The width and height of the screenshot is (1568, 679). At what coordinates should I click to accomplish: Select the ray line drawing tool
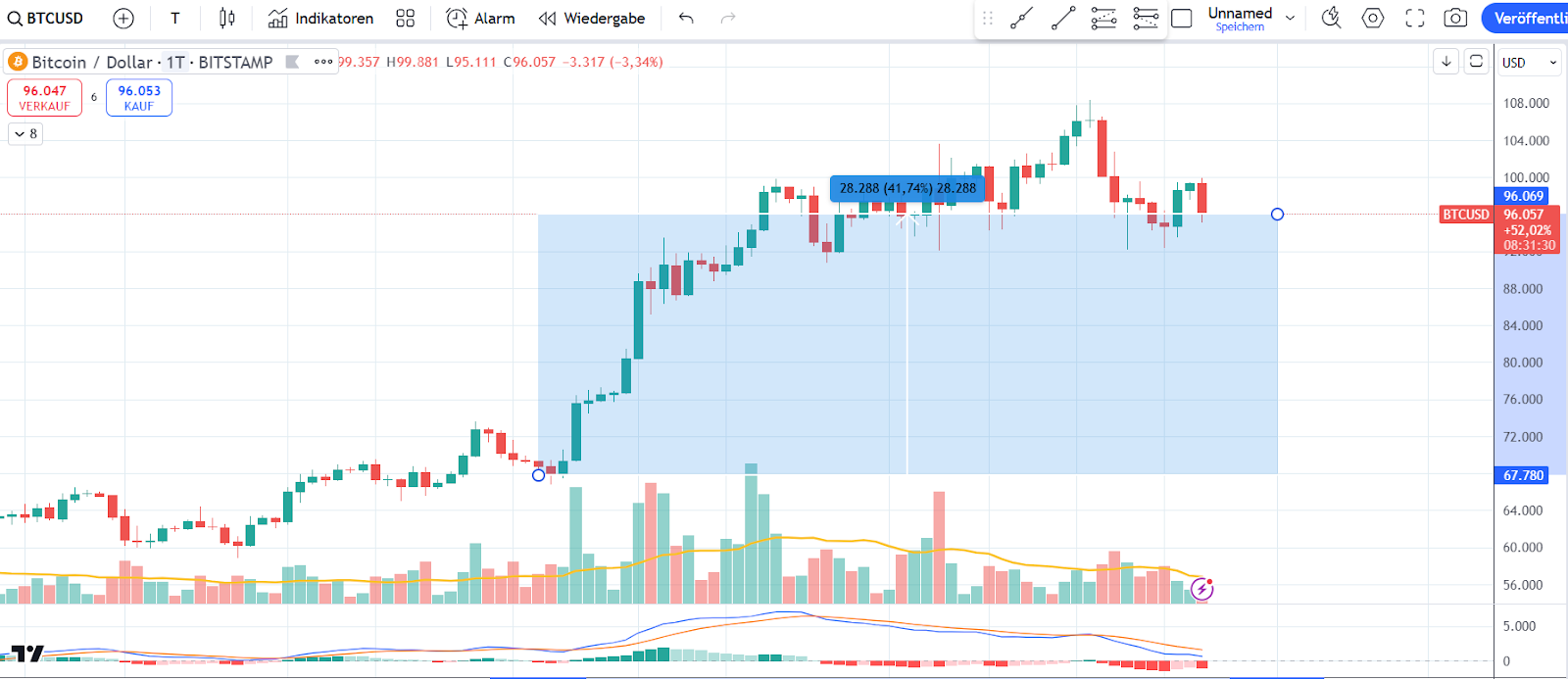click(x=1022, y=18)
